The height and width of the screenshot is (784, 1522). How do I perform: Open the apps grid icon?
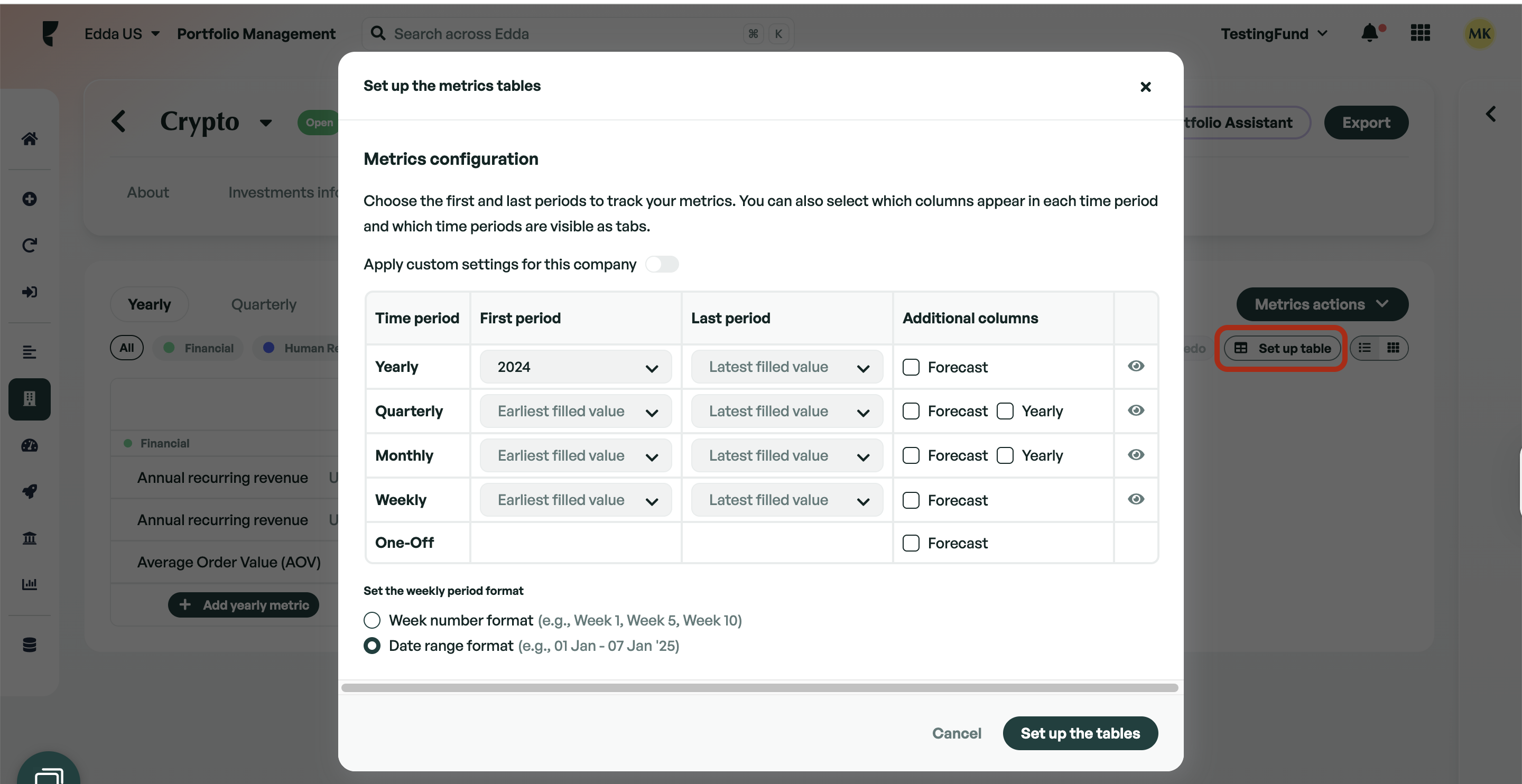point(1420,33)
